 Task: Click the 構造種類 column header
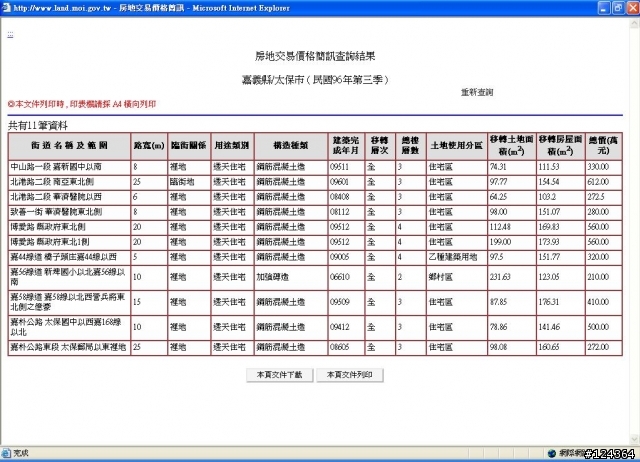(x=291, y=146)
